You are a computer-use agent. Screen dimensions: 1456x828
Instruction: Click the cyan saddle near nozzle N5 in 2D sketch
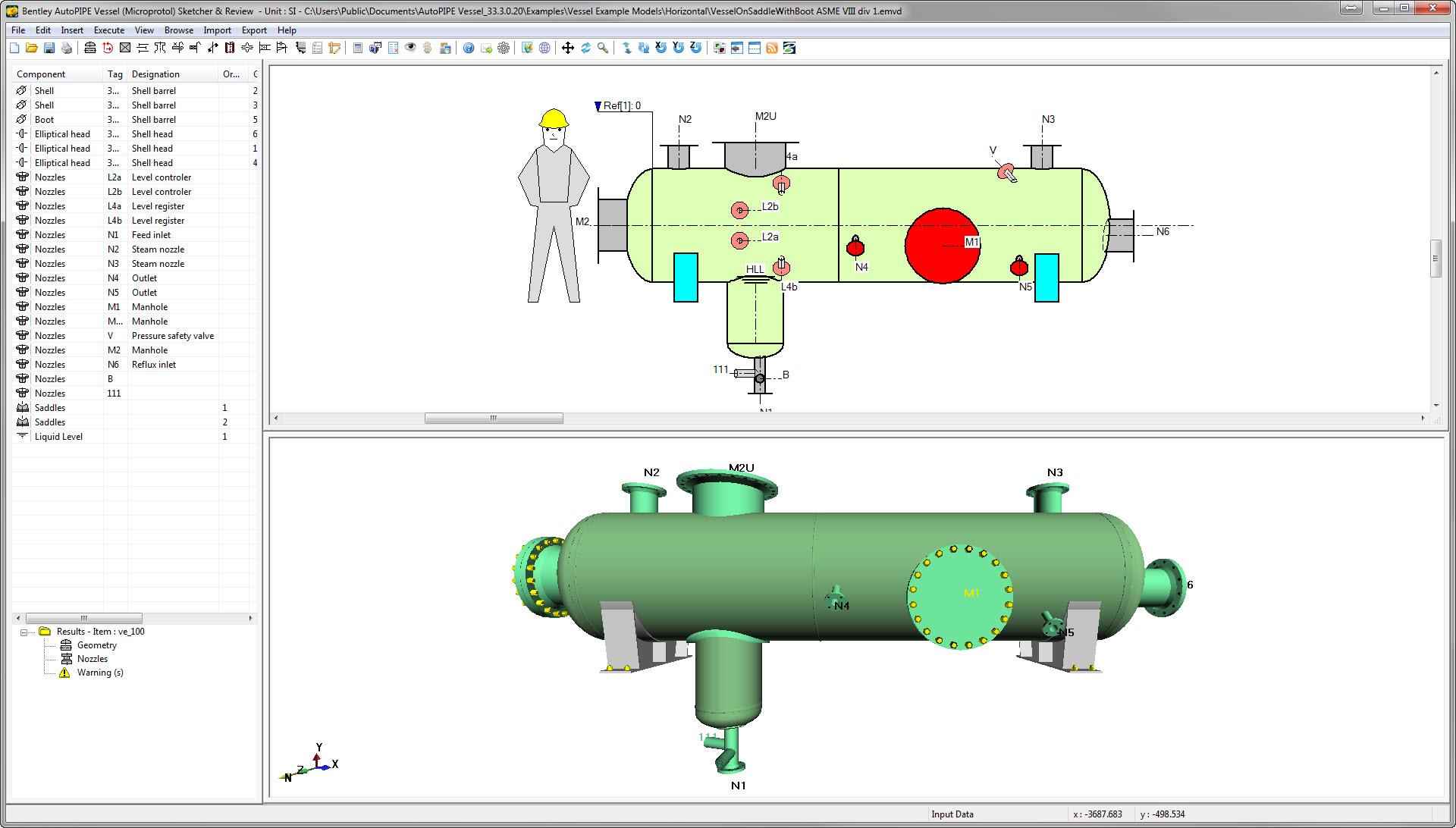tap(1046, 278)
